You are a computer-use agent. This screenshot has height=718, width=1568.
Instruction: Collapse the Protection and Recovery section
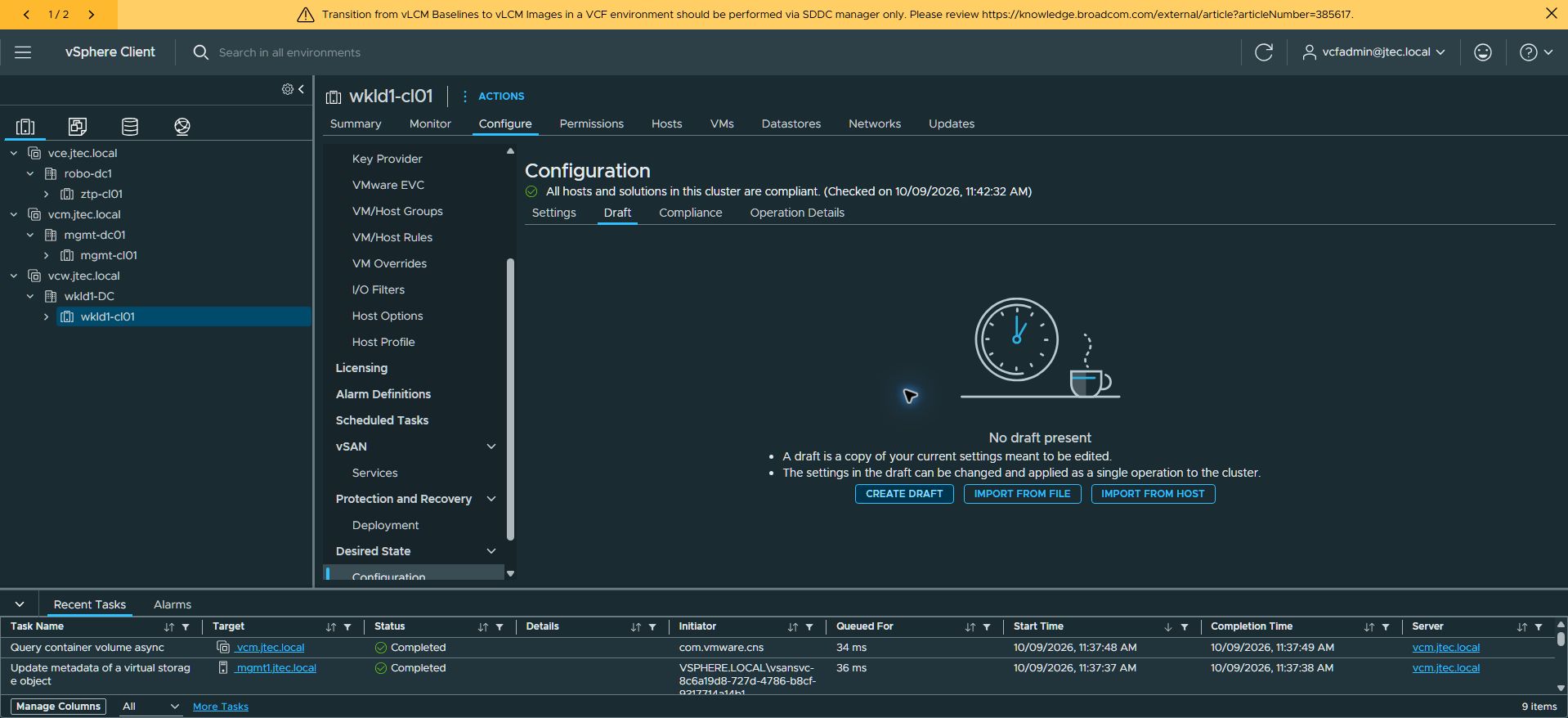coord(491,499)
